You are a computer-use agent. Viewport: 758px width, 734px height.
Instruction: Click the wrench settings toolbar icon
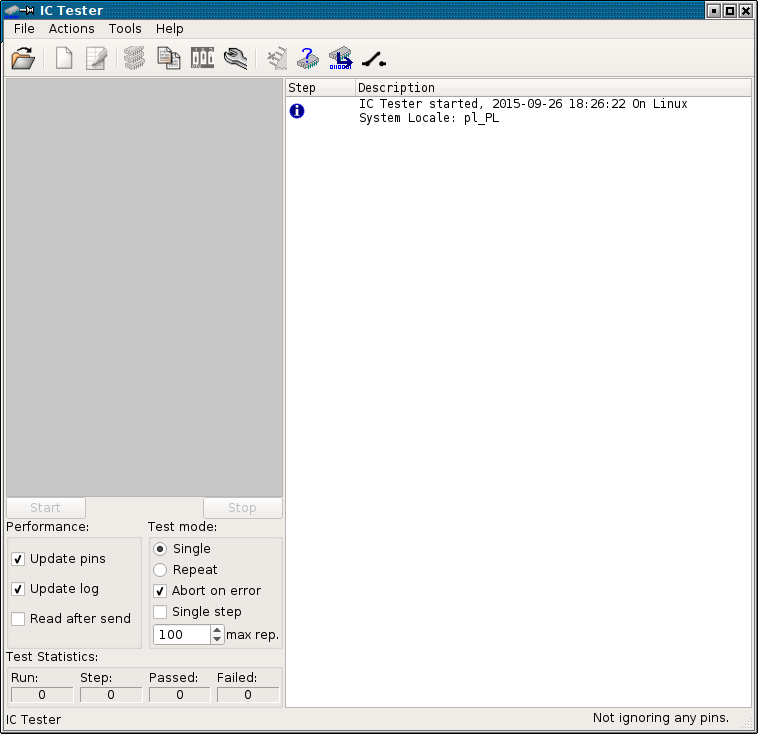tap(236, 59)
